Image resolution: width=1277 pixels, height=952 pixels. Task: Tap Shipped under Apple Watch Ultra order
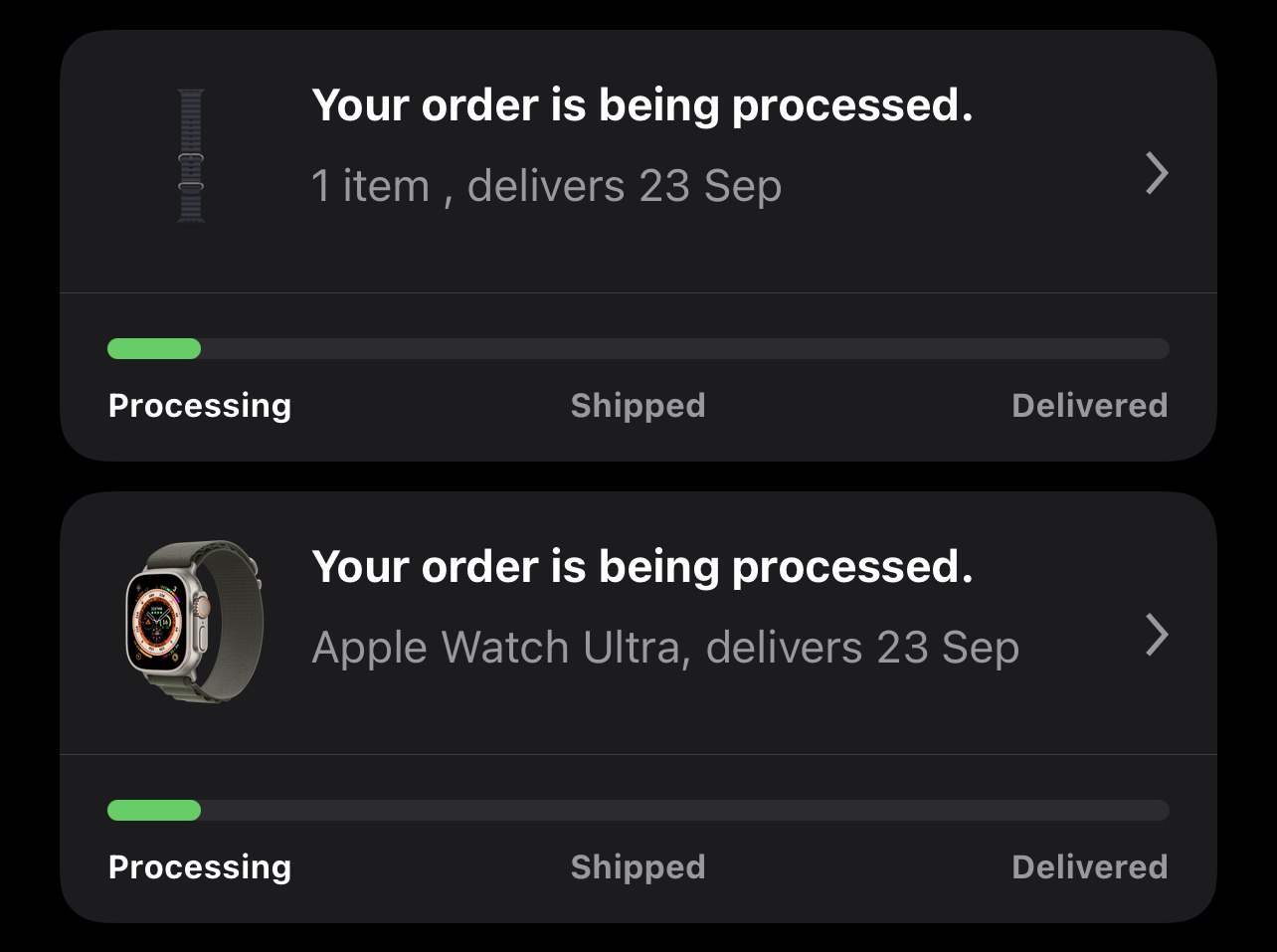tap(638, 867)
